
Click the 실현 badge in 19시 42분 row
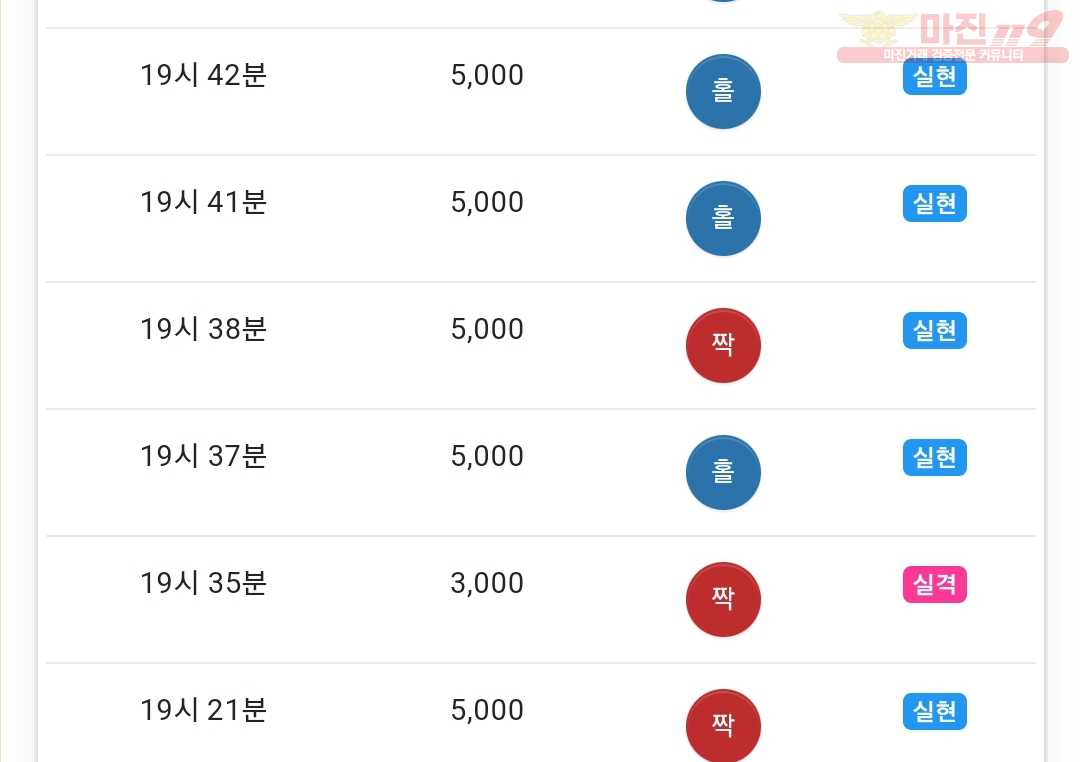pos(935,76)
